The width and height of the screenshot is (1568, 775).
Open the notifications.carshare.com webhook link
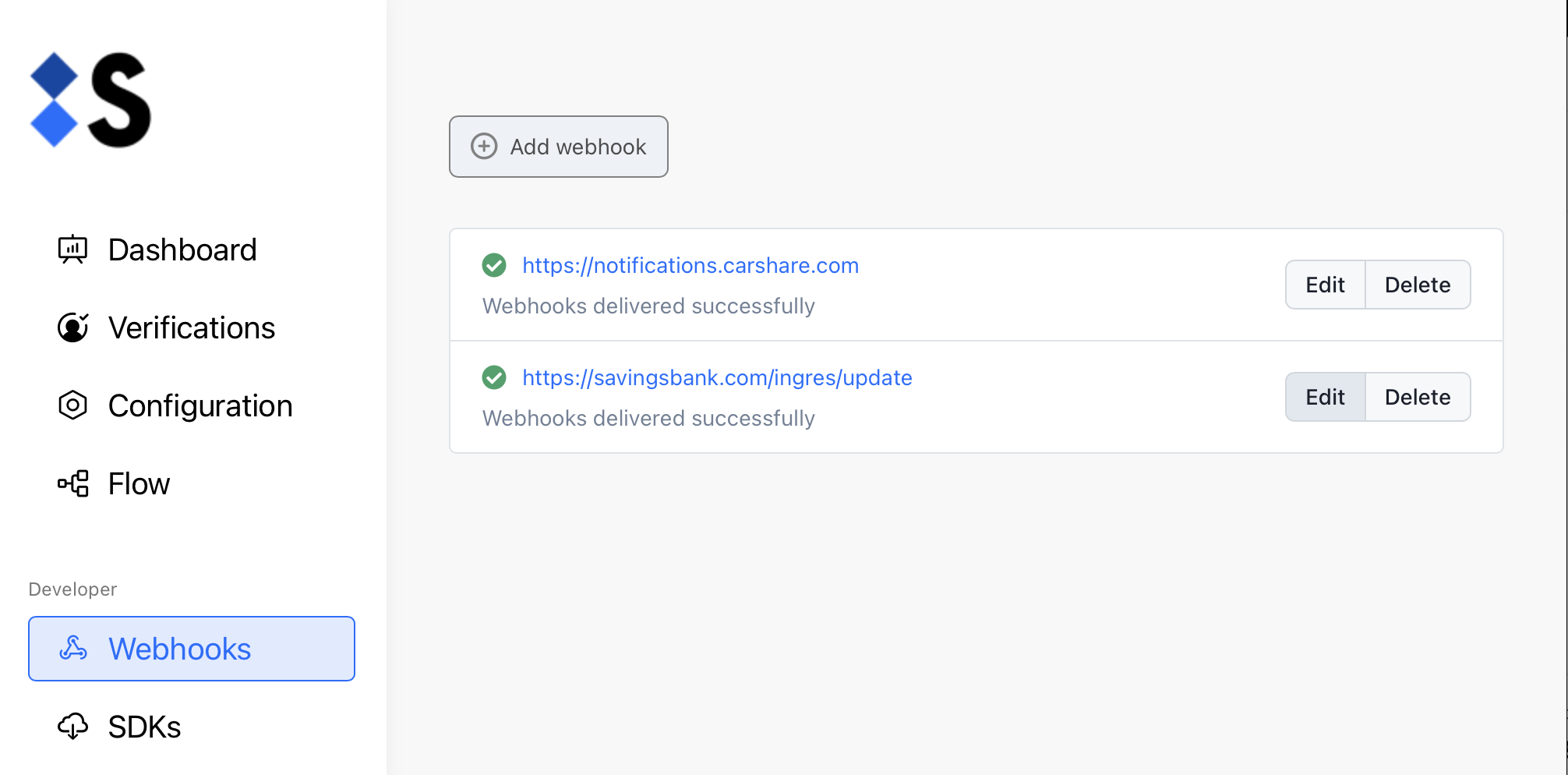(x=690, y=266)
